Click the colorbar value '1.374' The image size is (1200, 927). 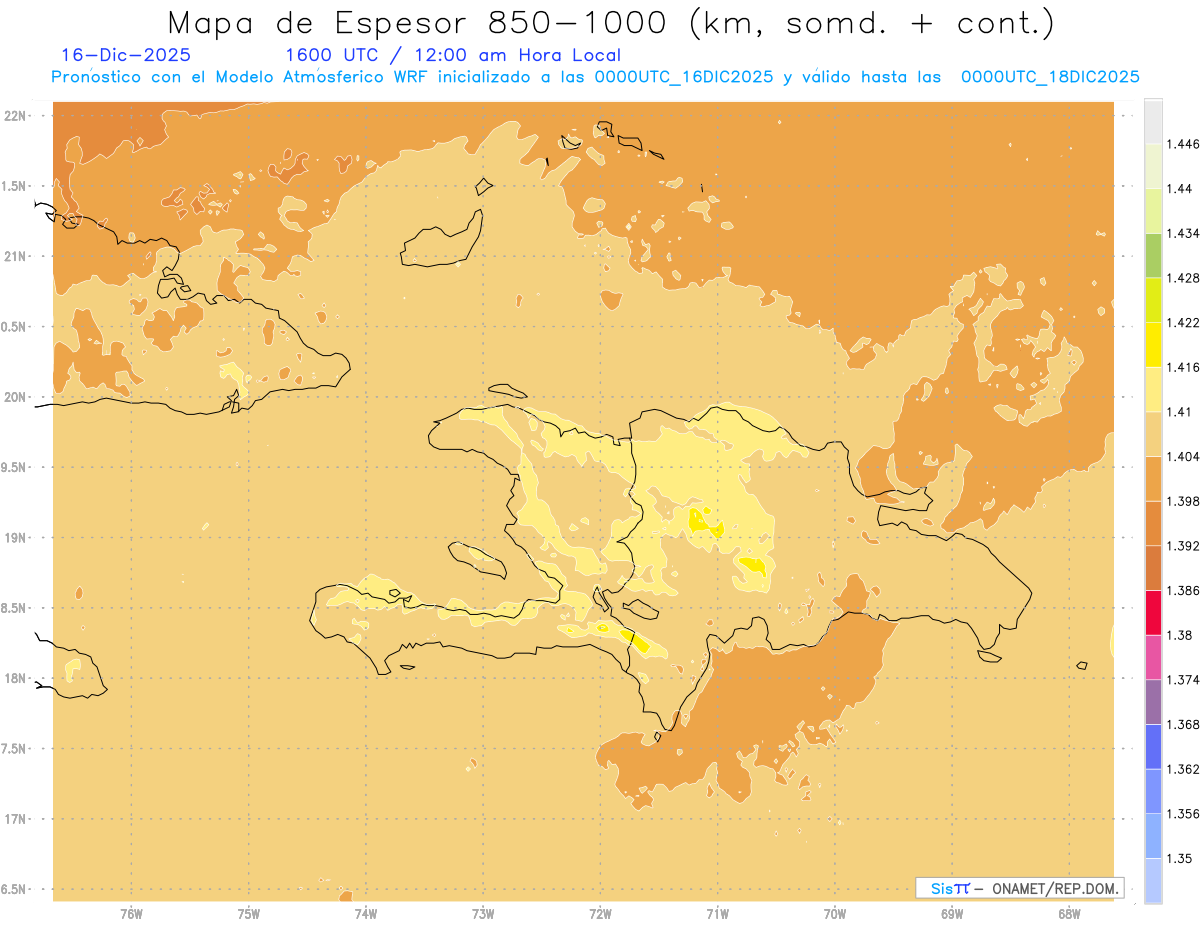1183,679
